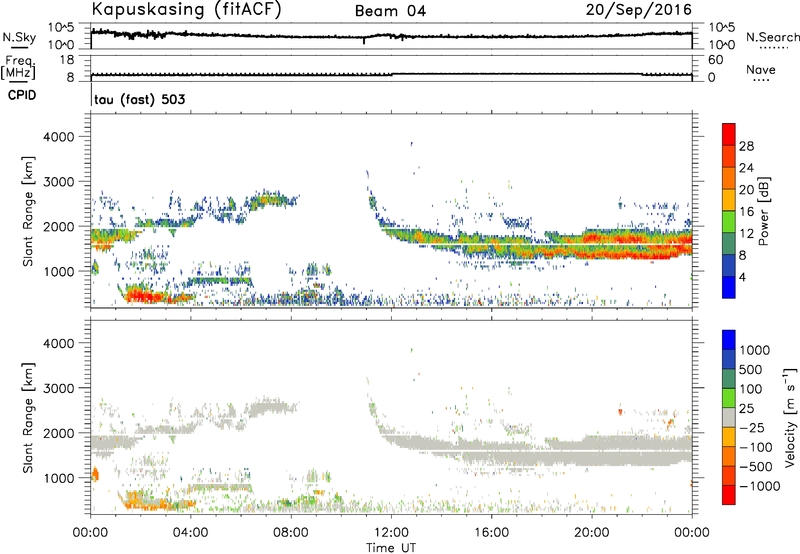Select the "Slant Range [km]" label of velocity panel
The width and height of the screenshot is (800, 554).
pos(28,418)
